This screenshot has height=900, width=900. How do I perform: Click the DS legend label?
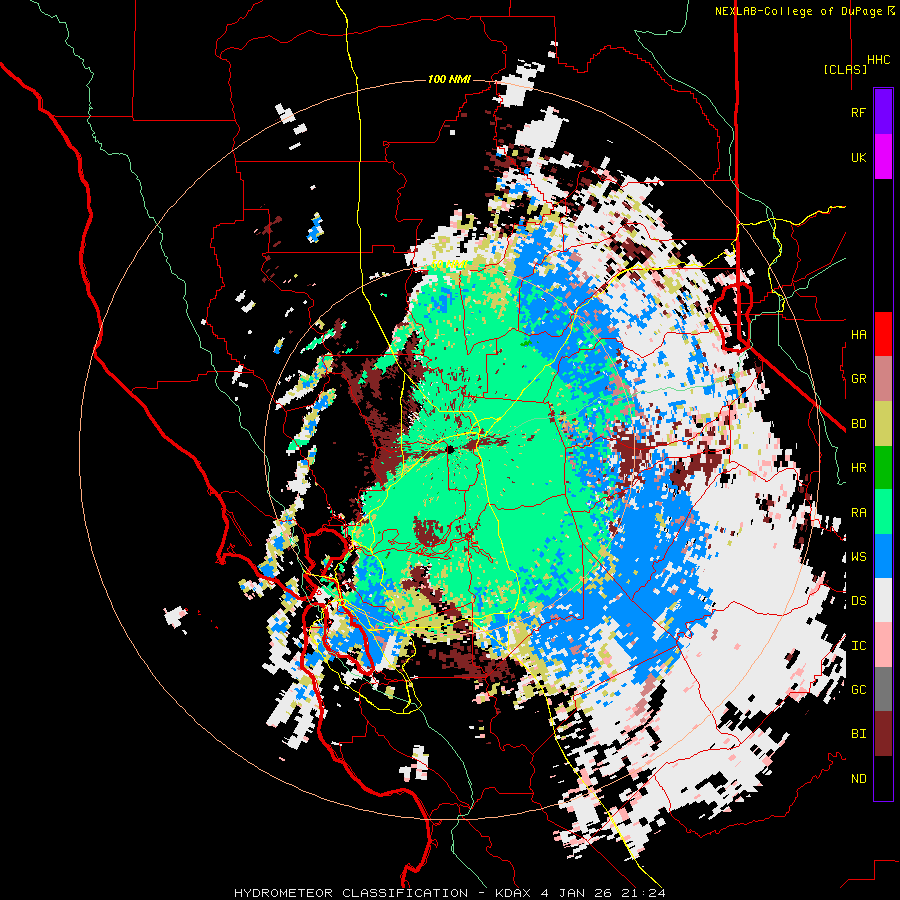(x=858, y=601)
